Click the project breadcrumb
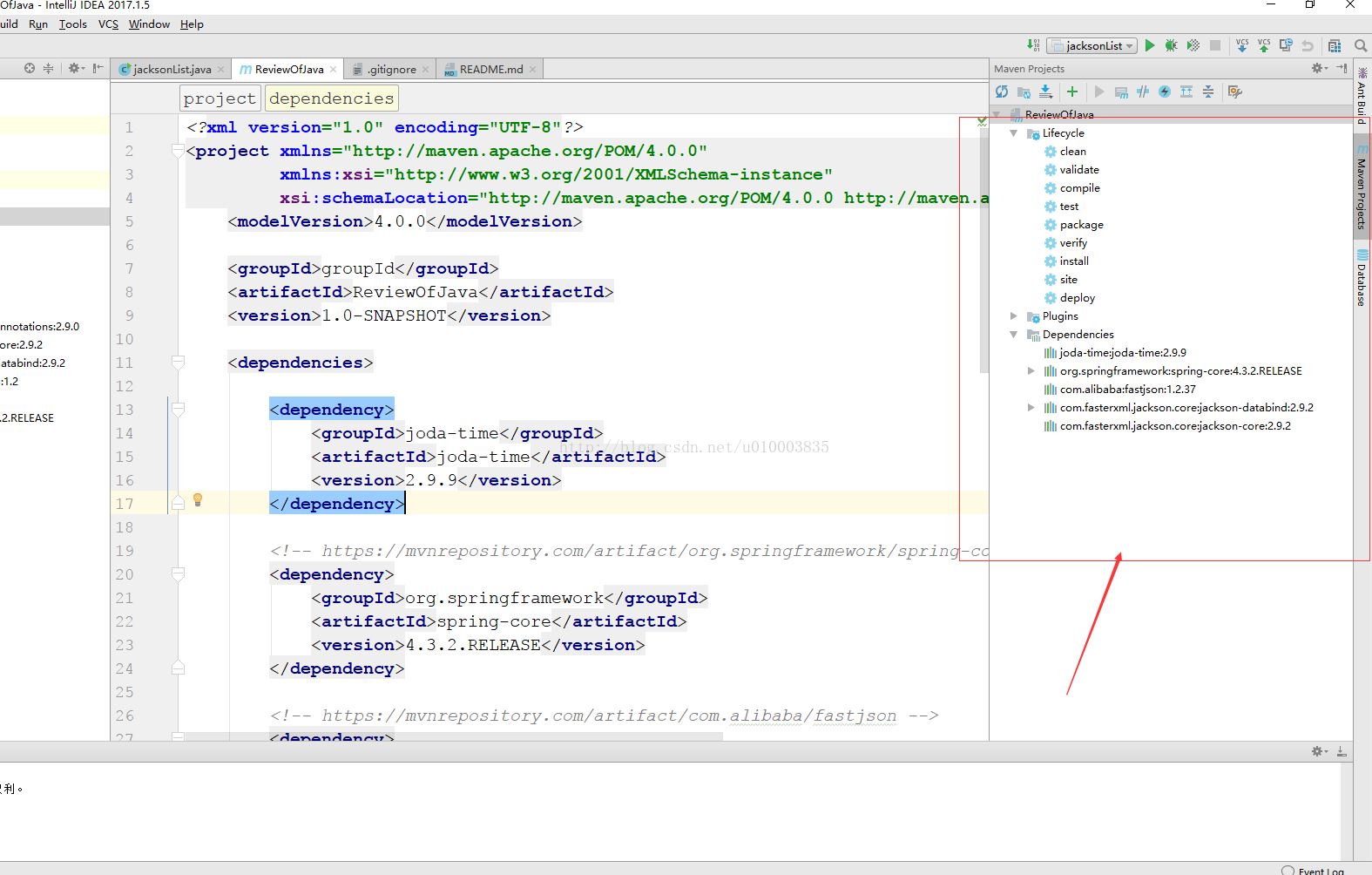 coord(220,98)
